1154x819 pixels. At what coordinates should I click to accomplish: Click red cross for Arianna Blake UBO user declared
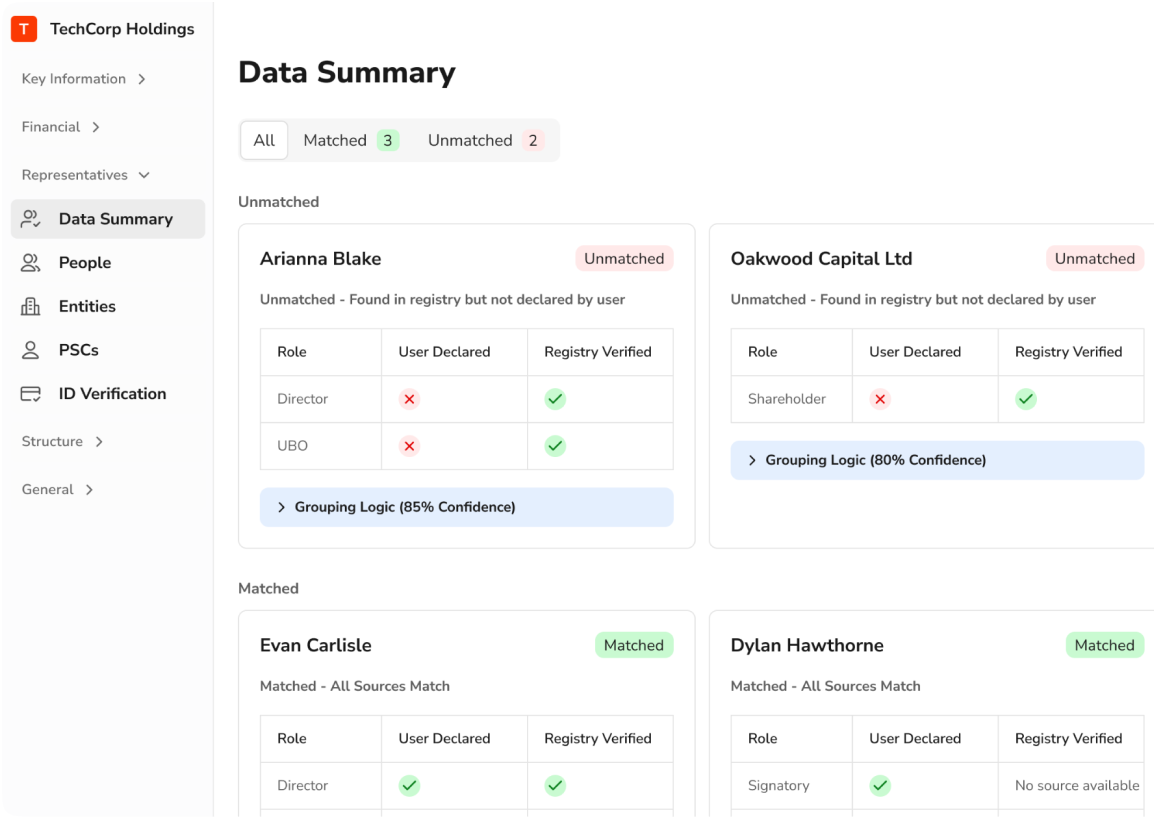click(x=409, y=446)
